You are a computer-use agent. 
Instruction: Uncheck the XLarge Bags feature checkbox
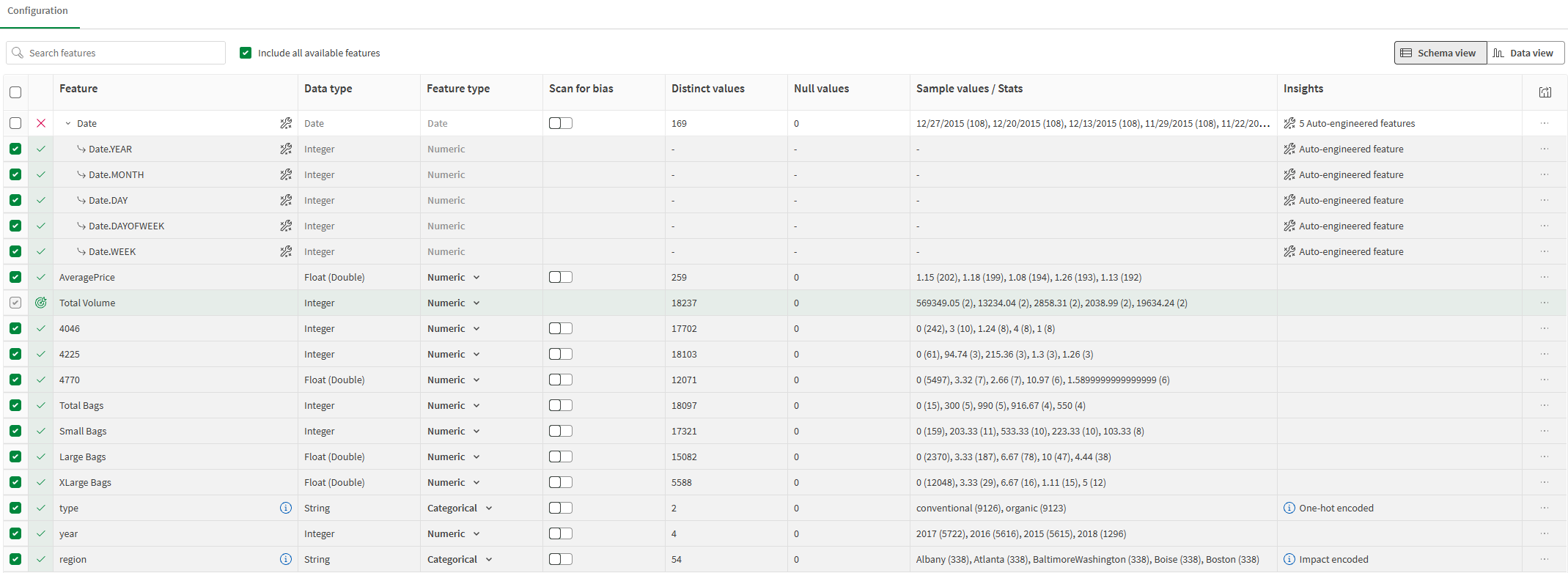pos(15,482)
